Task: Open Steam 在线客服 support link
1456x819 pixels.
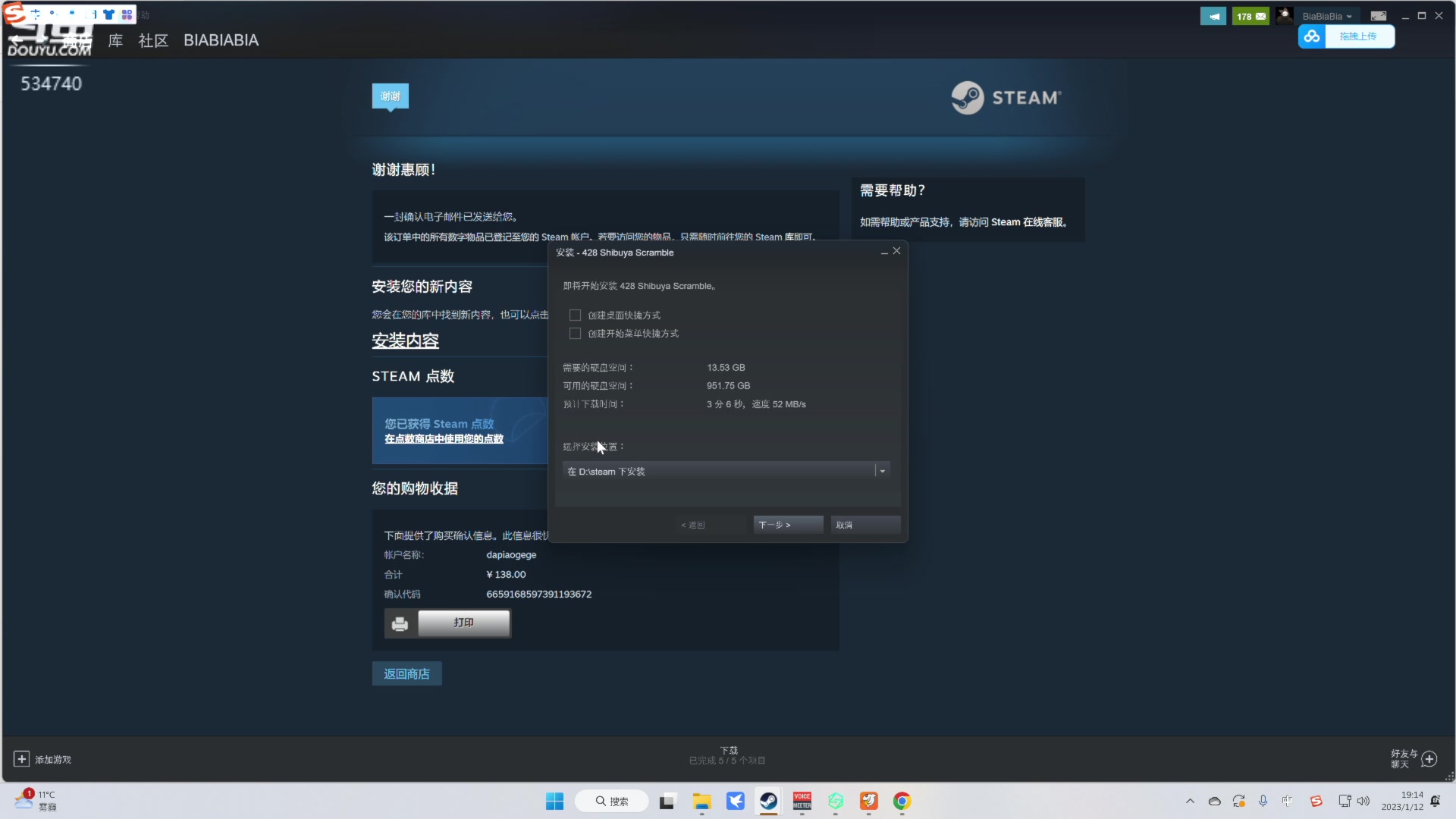Action: tap(1028, 222)
